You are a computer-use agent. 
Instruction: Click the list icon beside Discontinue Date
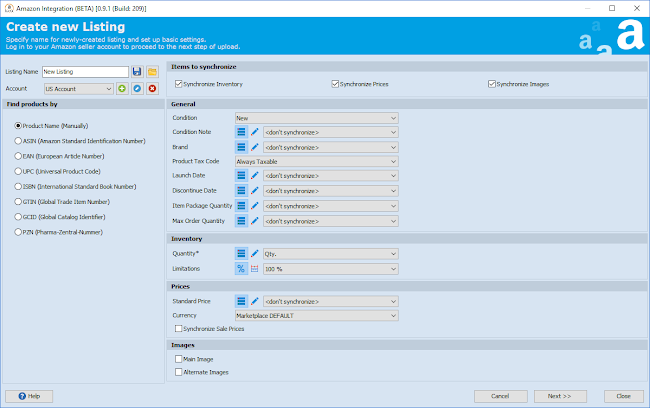pos(241,191)
